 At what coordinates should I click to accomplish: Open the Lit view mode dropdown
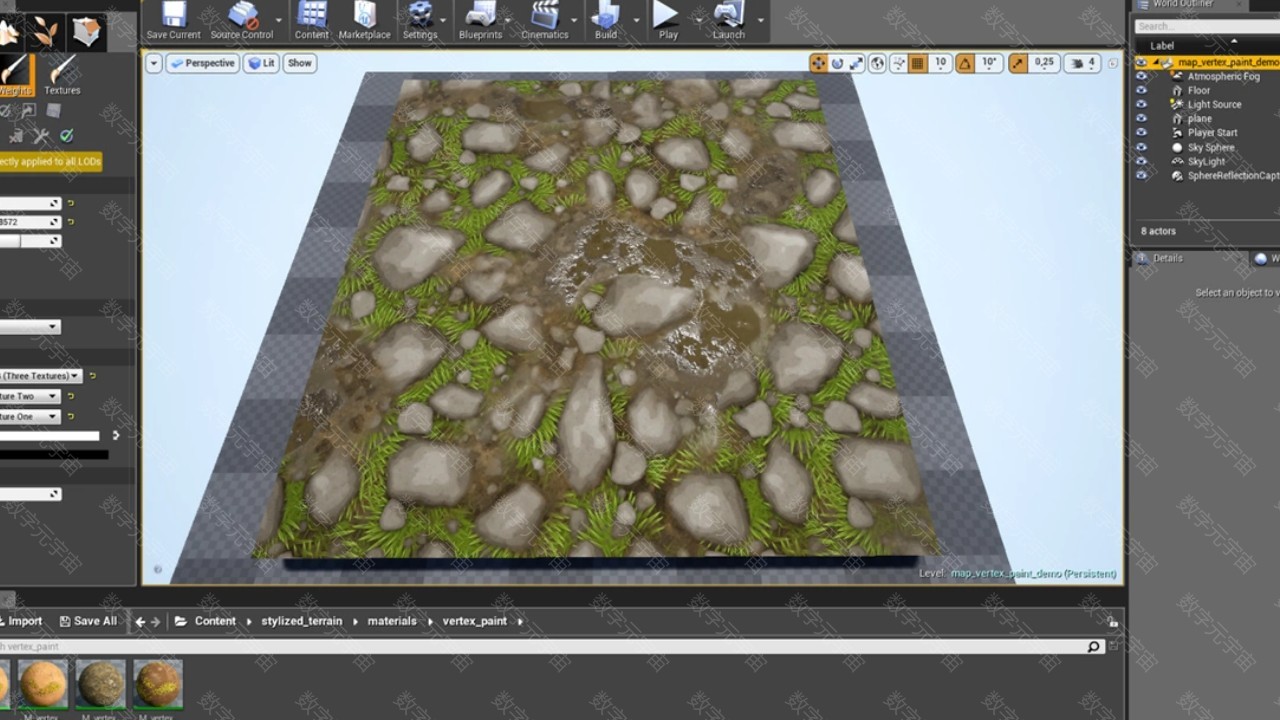262,63
